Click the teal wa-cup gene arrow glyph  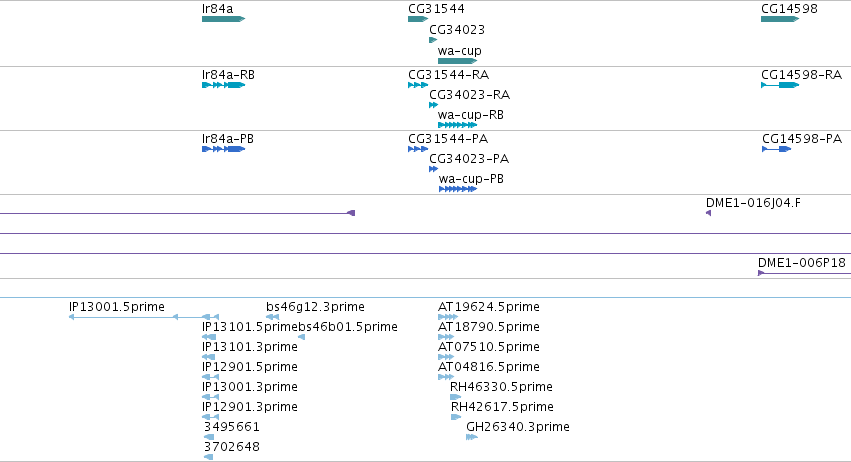(458, 61)
